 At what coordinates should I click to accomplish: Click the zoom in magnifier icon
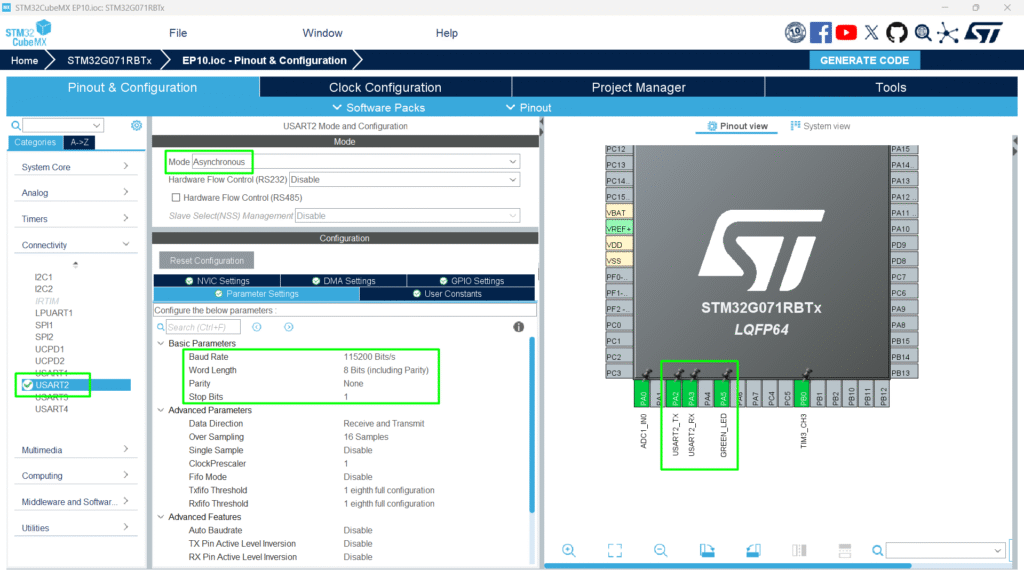click(569, 551)
